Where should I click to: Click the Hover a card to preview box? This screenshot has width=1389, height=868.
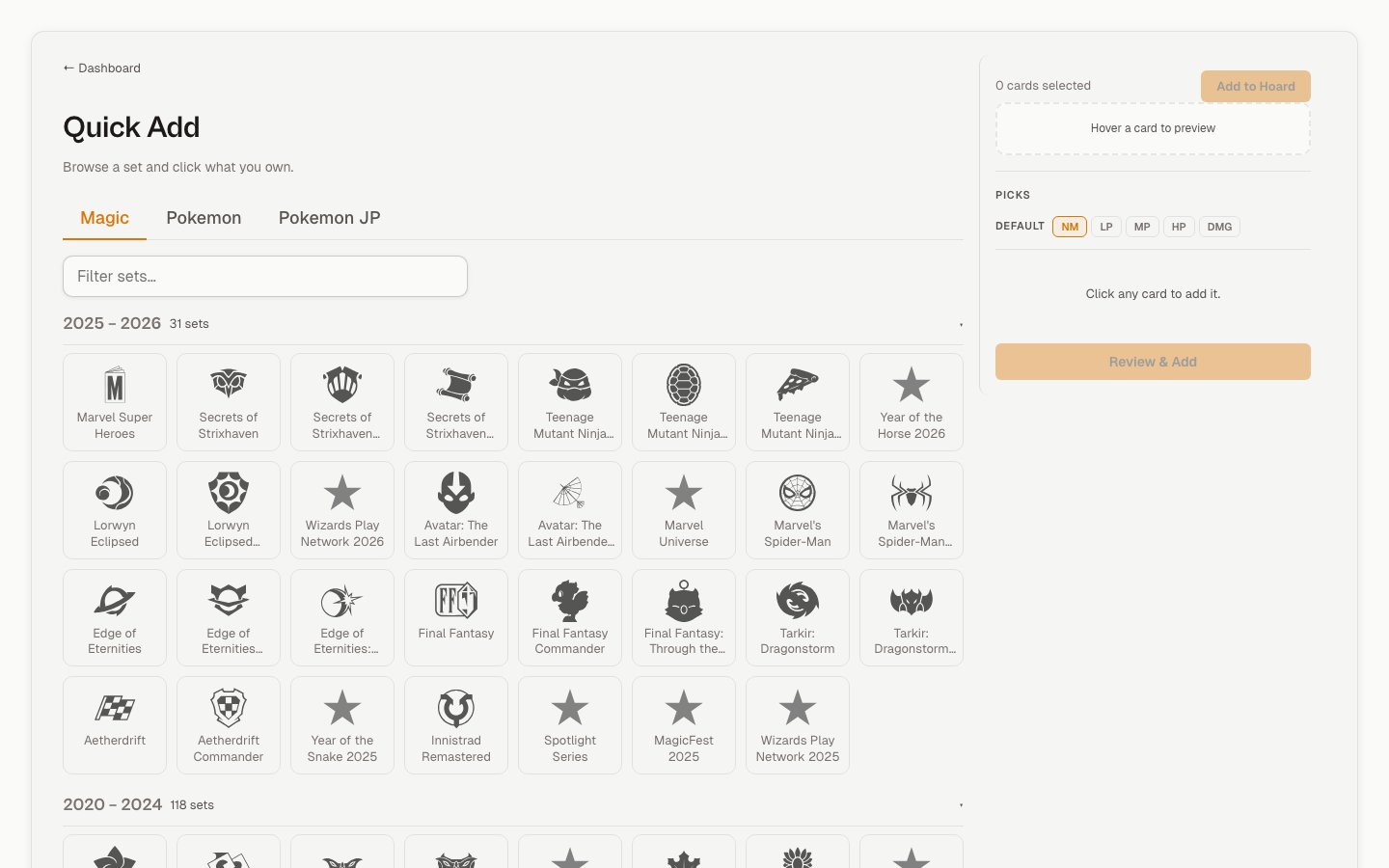[1153, 128]
